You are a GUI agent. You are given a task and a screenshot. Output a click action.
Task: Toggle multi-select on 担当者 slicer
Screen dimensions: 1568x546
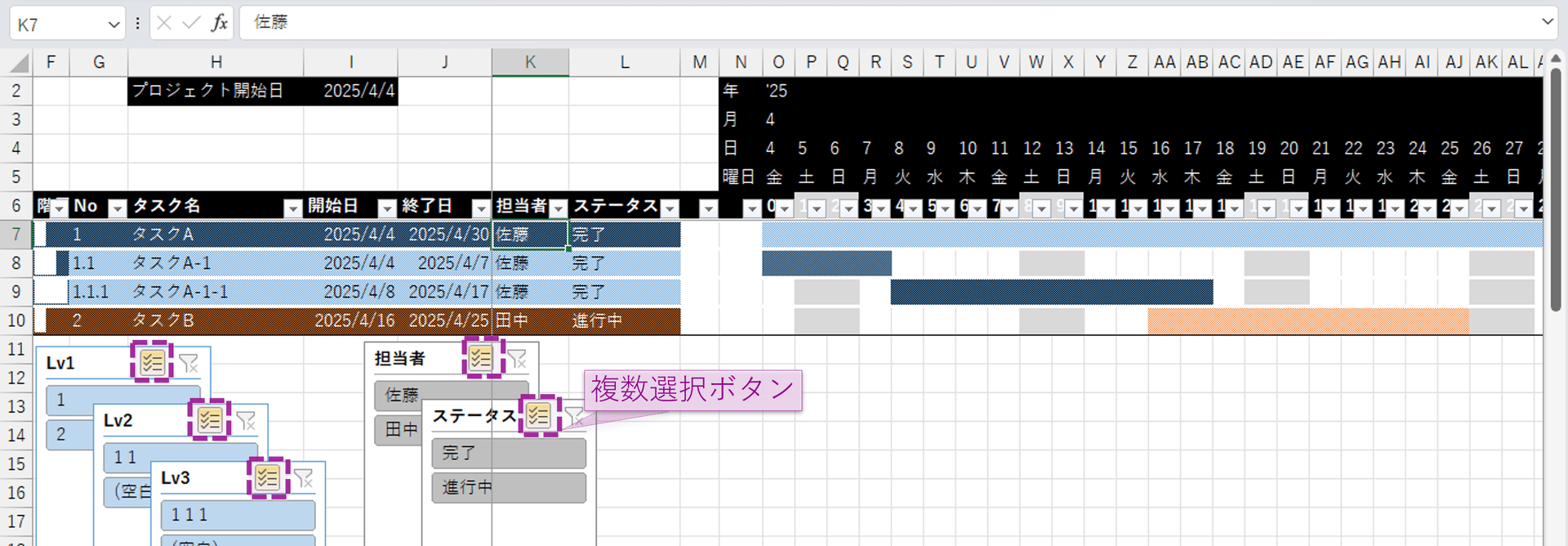[481, 358]
